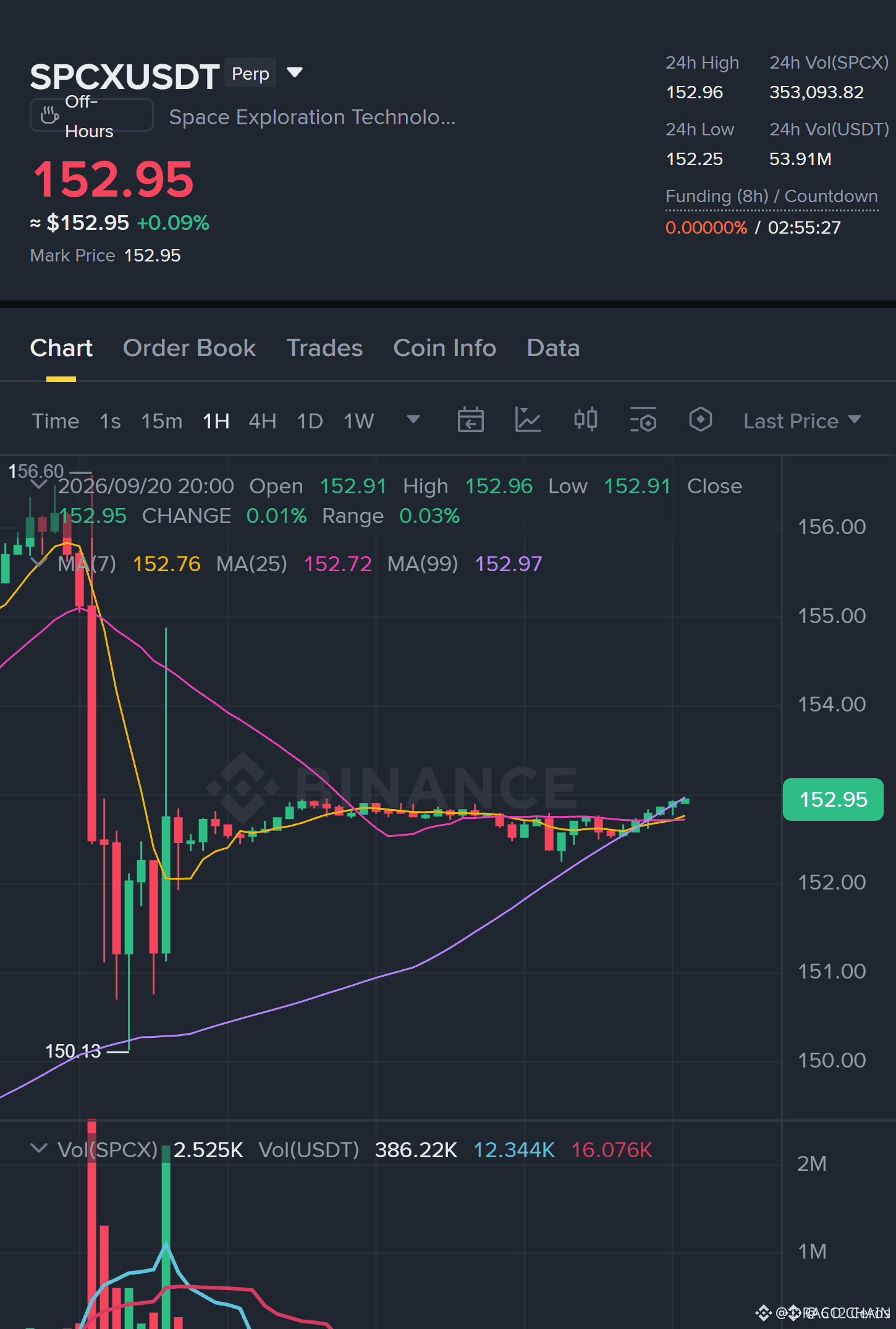This screenshot has height=1329, width=896.
Task: Open chart display settings icon
Action: coord(643,420)
